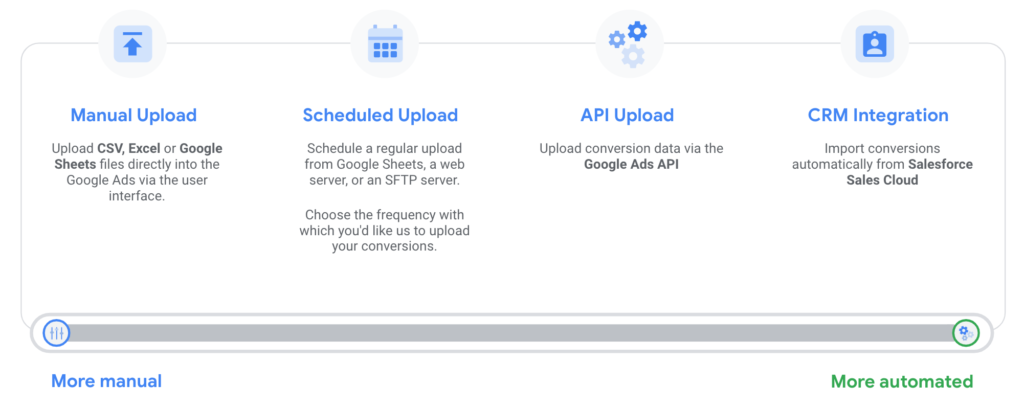
Task: Open the API Upload heading
Action: pos(627,116)
